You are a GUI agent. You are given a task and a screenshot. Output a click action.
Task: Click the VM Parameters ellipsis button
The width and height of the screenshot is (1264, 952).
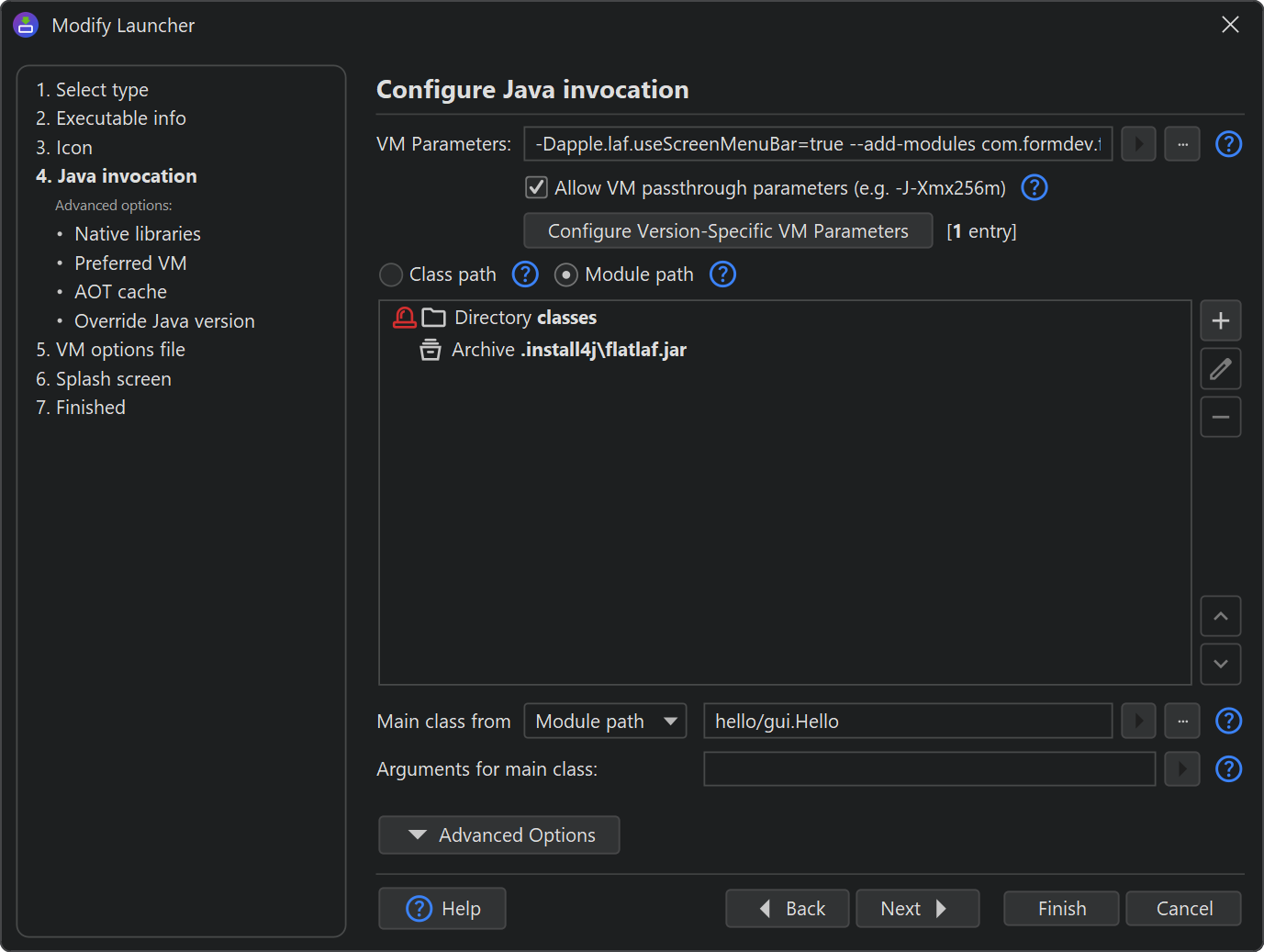[x=1182, y=144]
